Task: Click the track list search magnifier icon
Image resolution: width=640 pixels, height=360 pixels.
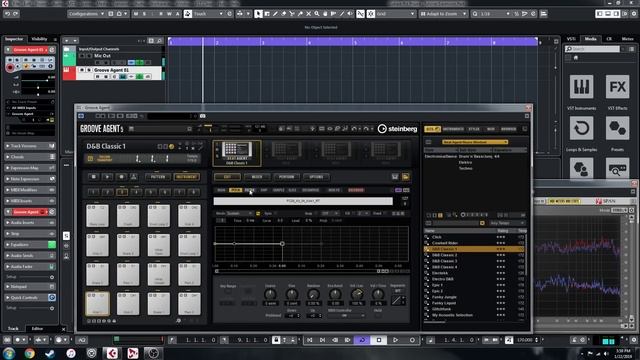Action: coord(160,41)
